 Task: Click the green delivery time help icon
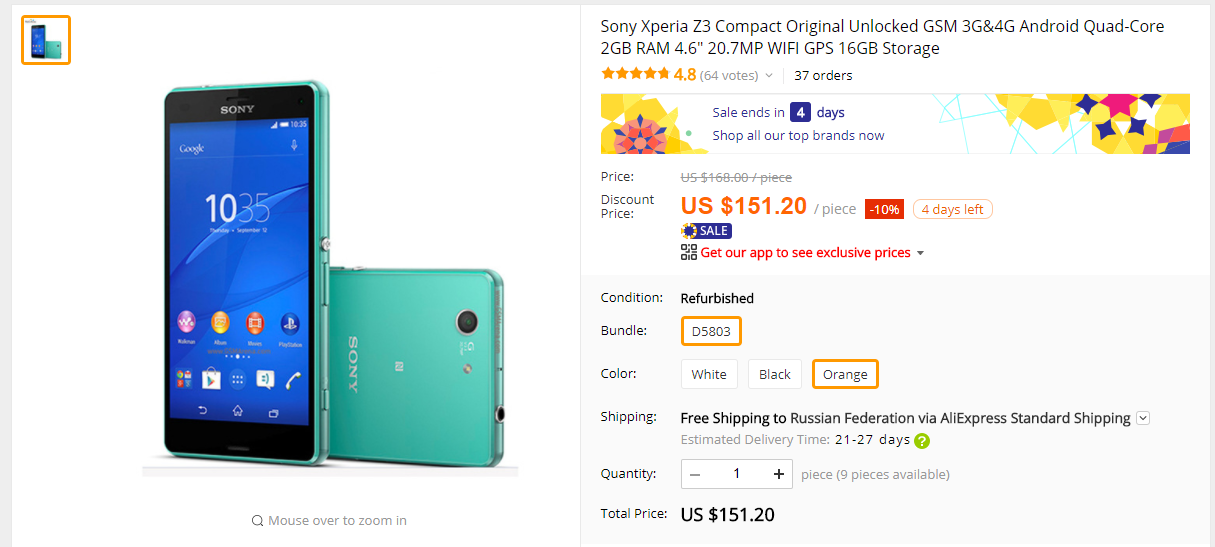coord(922,440)
